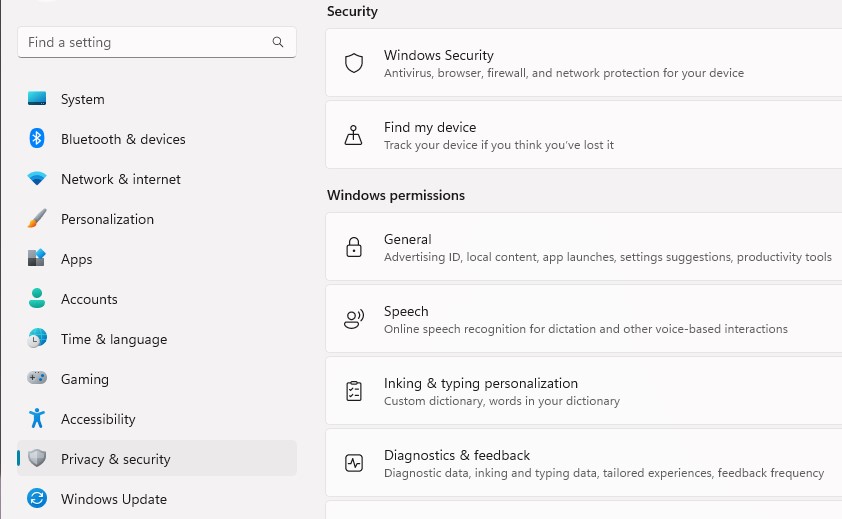Click the Security section heading
The width and height of the screenshot is (842, 519).
[x=352, y=11]
